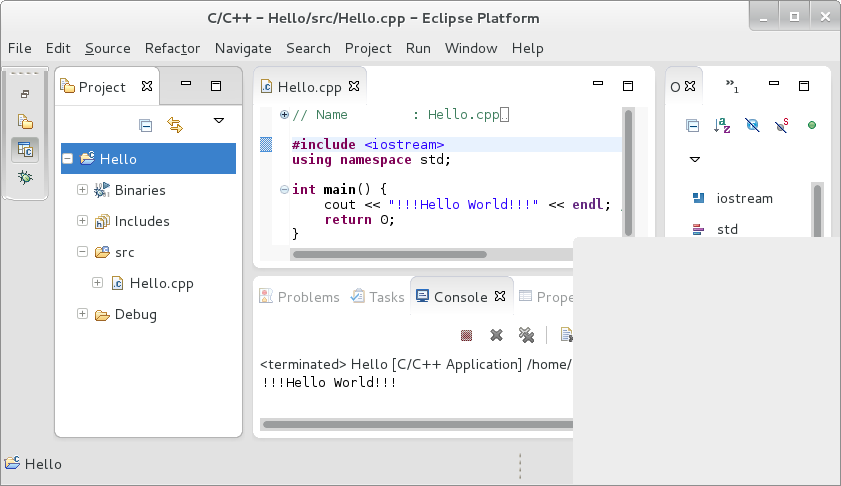Open the Navigate menu

point(243,48)
